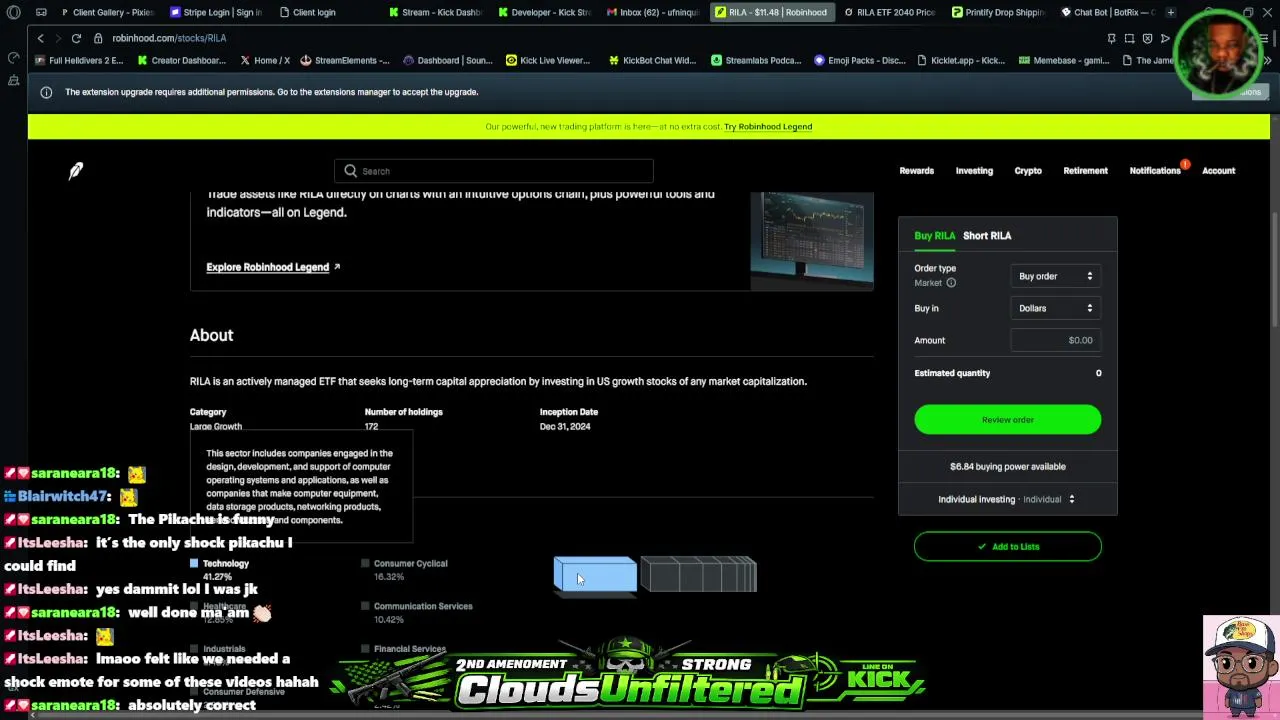Focus the Amount $0.00 input field
The image size is (1280, 720).
coord(1056,340)
